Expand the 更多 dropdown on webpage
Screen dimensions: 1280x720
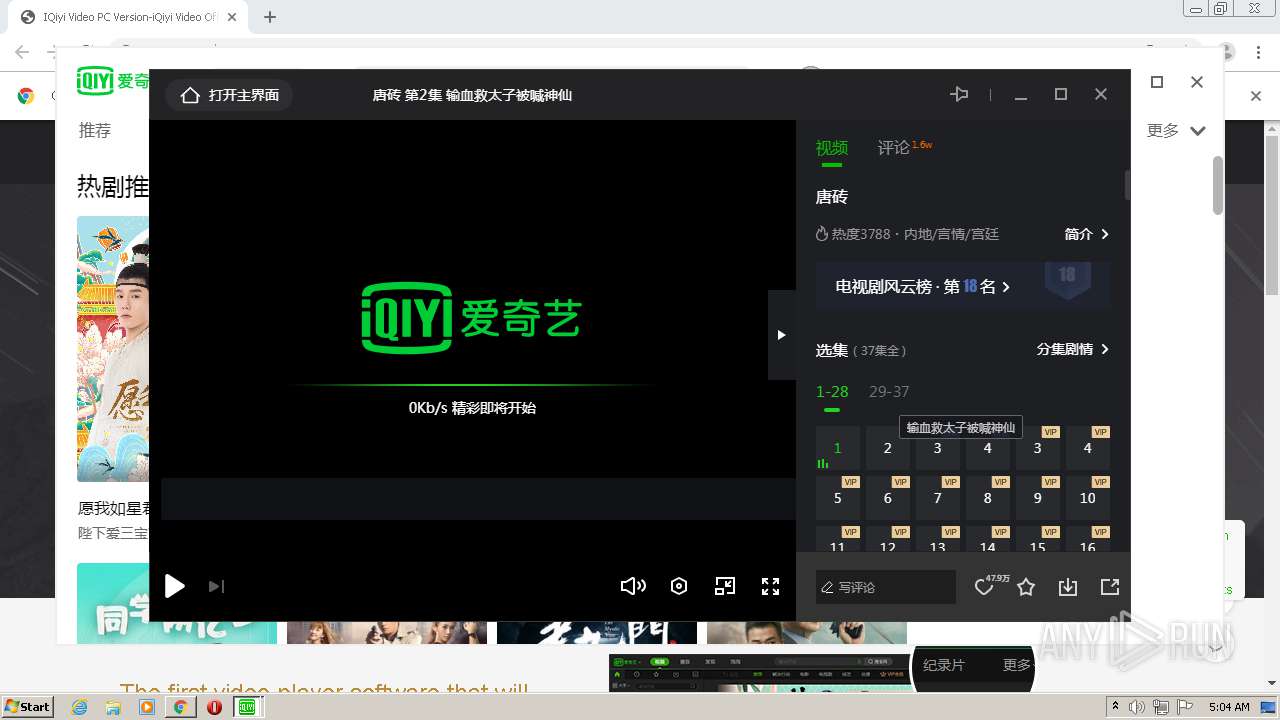point(1177,130)
